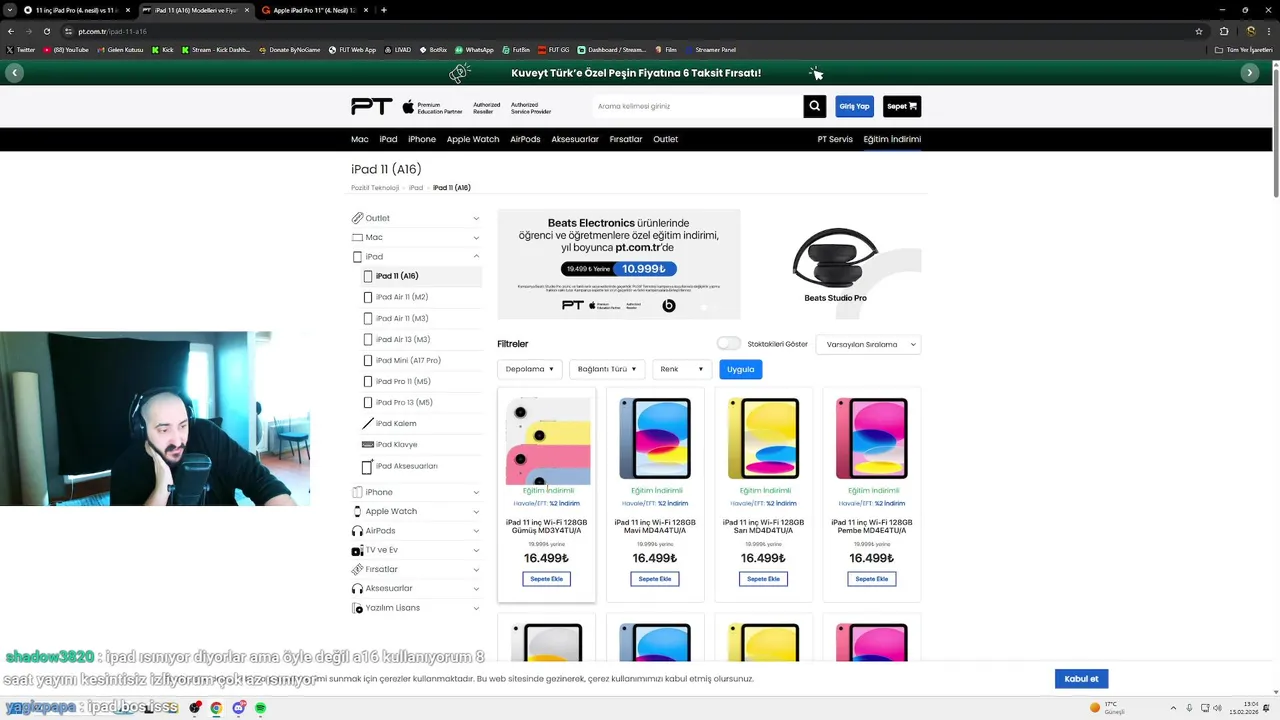This screenshot has width=1280, height=720.
Task: Open Aksesuarlar in top navigation
Action: pos(575,139)
